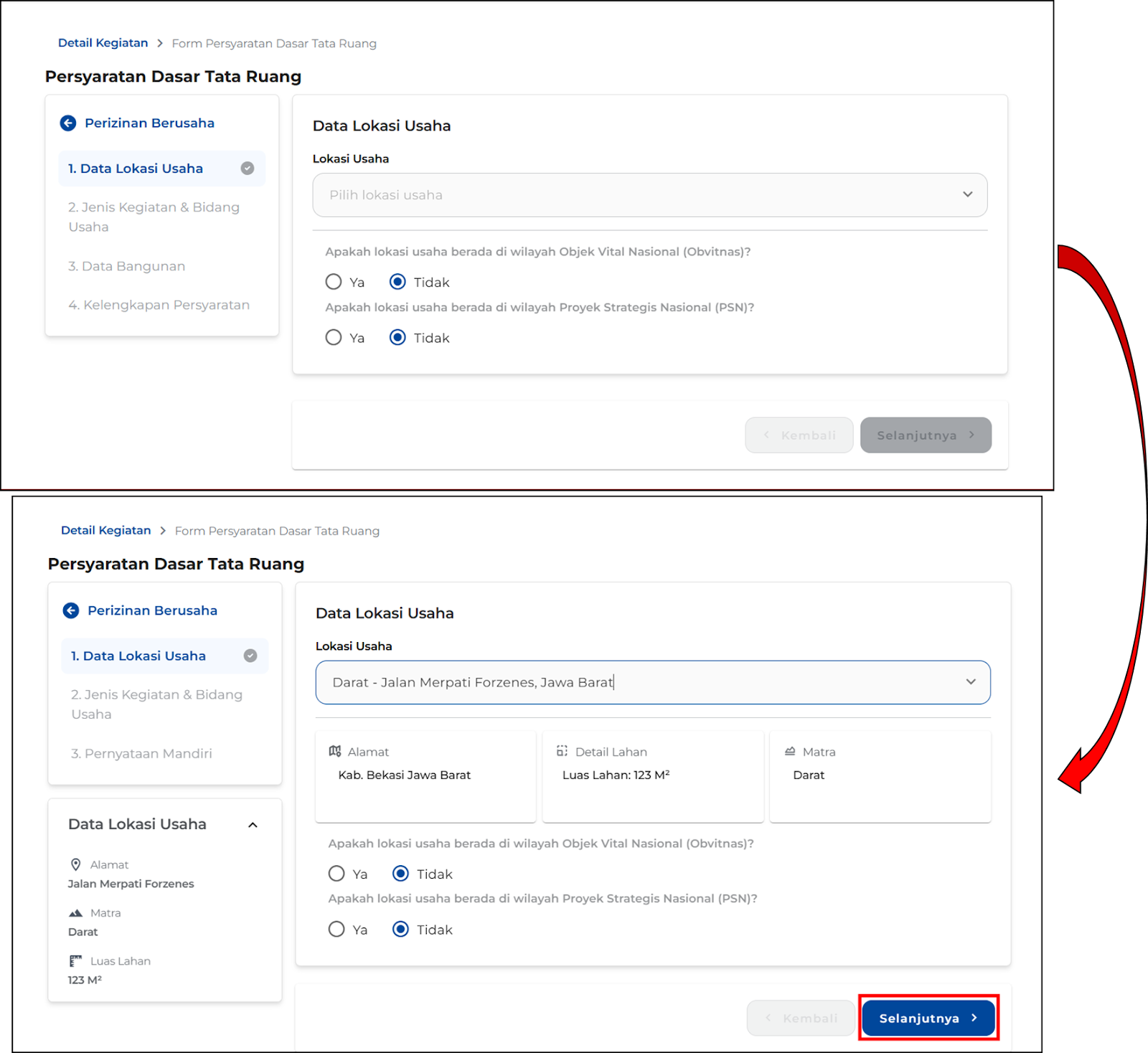The width and height of the screenshot is (1148, 1053).
Task: Click checkmark icon on step above Data Bangunan
Action: (x=248, y=169)
